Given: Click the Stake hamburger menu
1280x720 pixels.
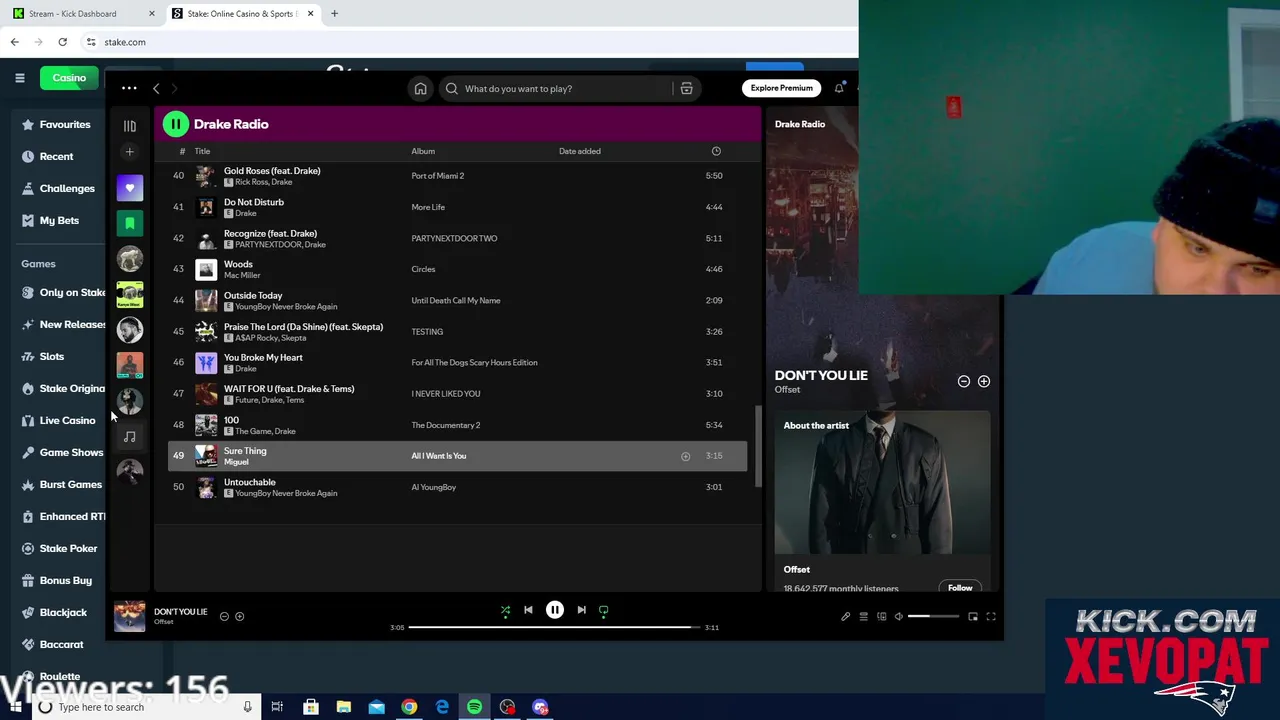Looking at the screenshot, I should tap(19, 78).
